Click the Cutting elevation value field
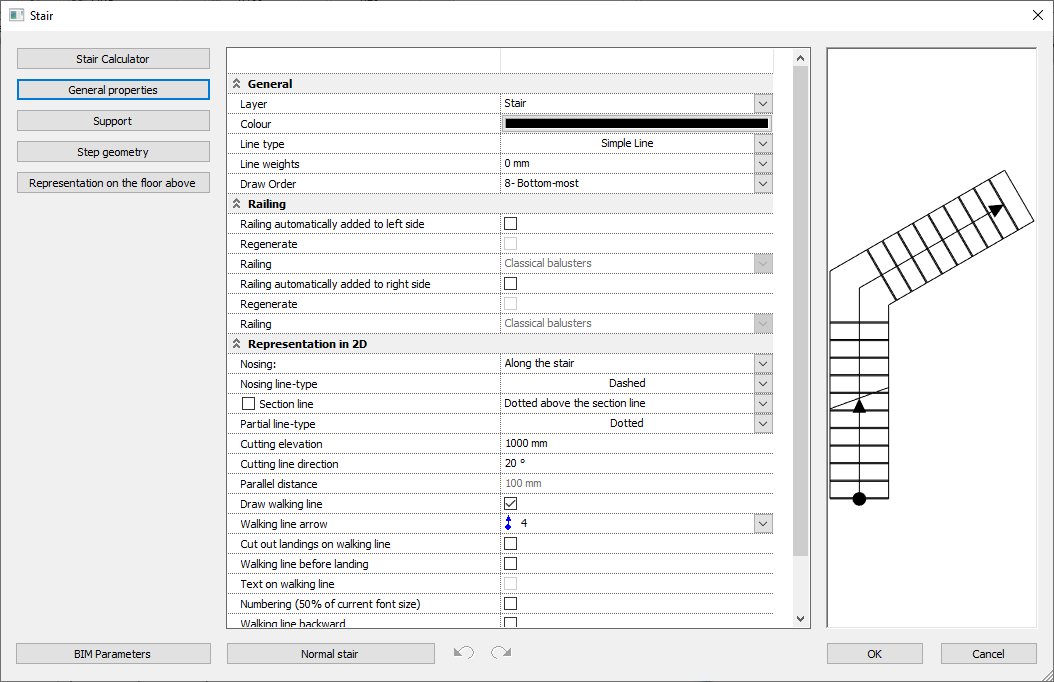The width and height of the screenshot is (1054, 682). point(636,444)
